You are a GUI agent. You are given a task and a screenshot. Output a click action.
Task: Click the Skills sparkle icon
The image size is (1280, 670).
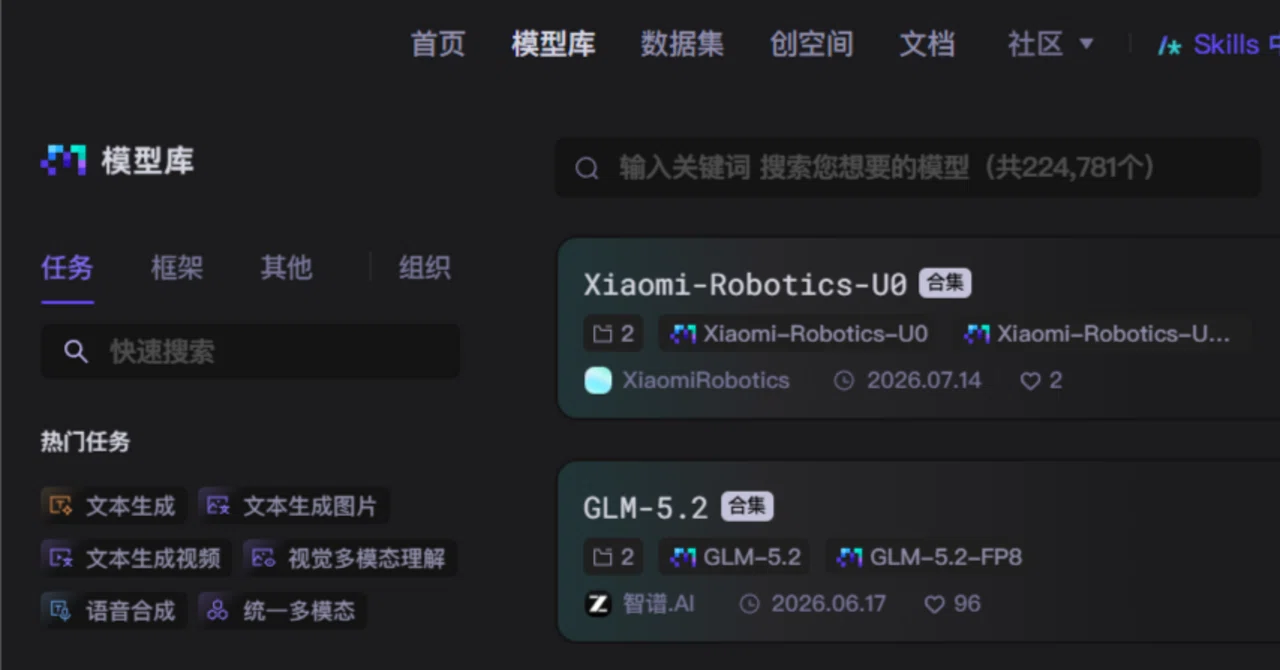click(1170, 45)
